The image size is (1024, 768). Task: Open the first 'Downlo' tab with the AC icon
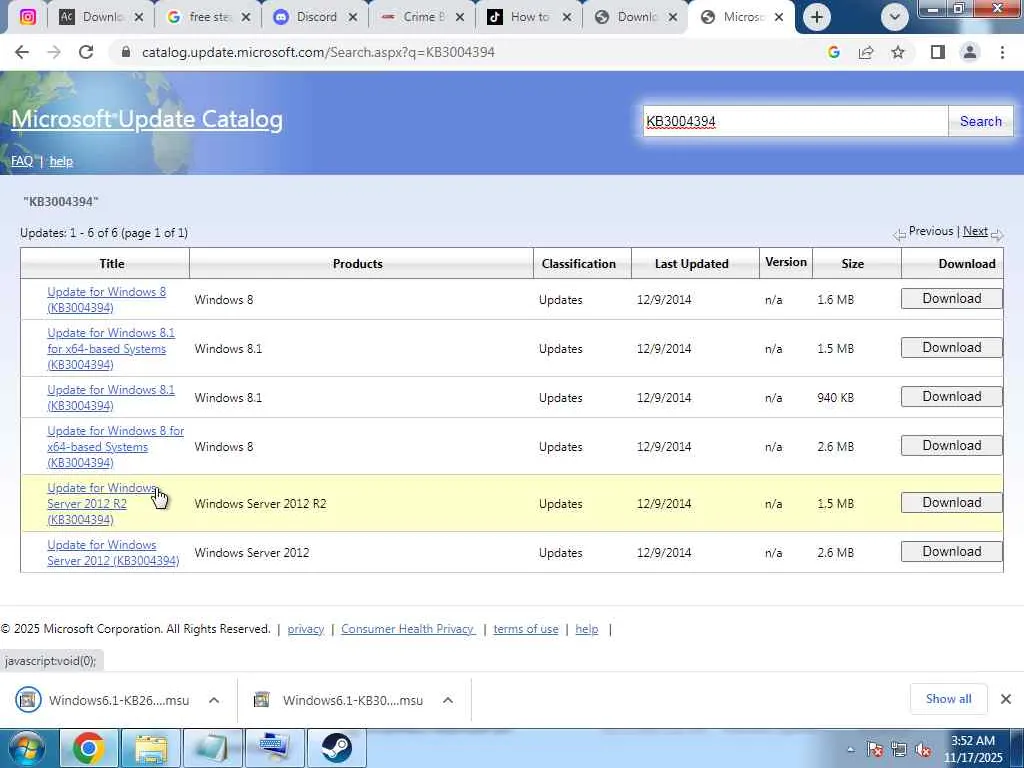(102, 17)
